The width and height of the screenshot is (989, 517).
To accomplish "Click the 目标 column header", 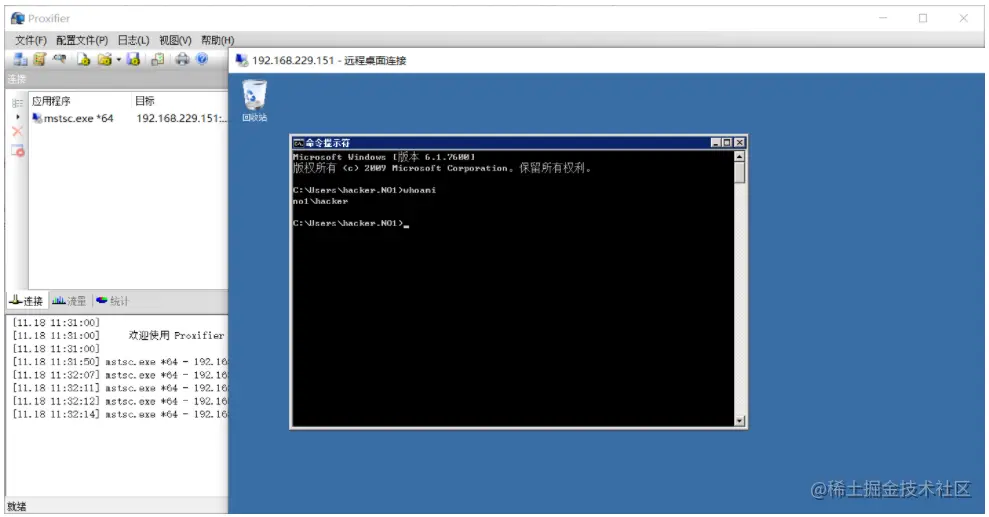I will tap(144, 101).
